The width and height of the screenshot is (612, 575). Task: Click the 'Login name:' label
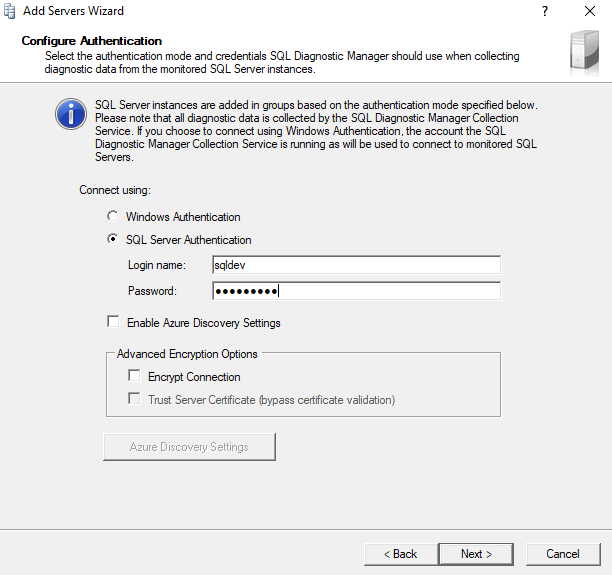pyautogui.click(x=157, y=265)
